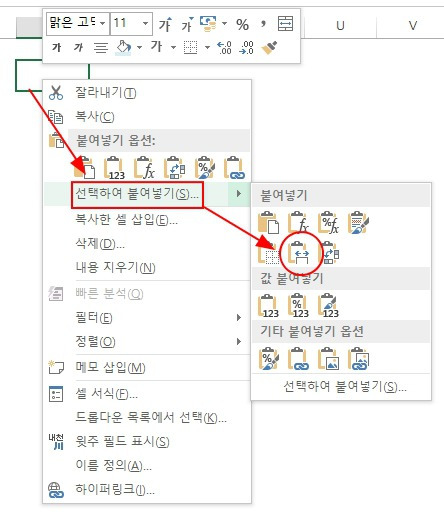Toggle bold 가 in mini toolbar
The width and height of the screenshot is (444, 512).
57,48
